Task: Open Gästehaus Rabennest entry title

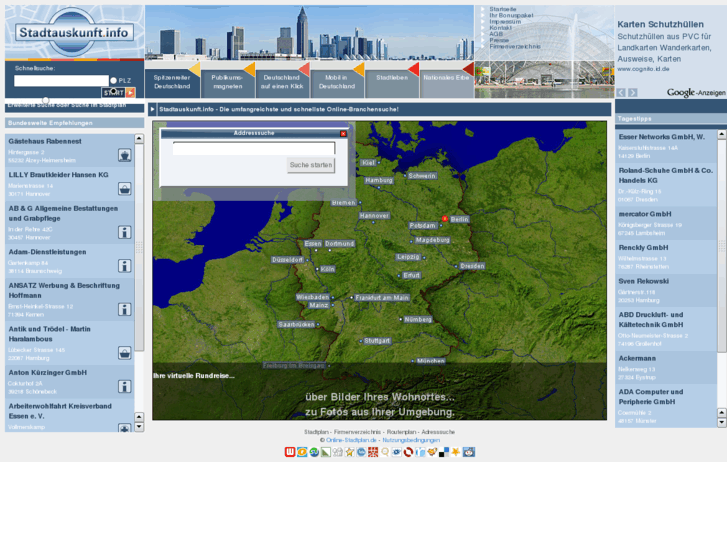Action: click(45, 141)
